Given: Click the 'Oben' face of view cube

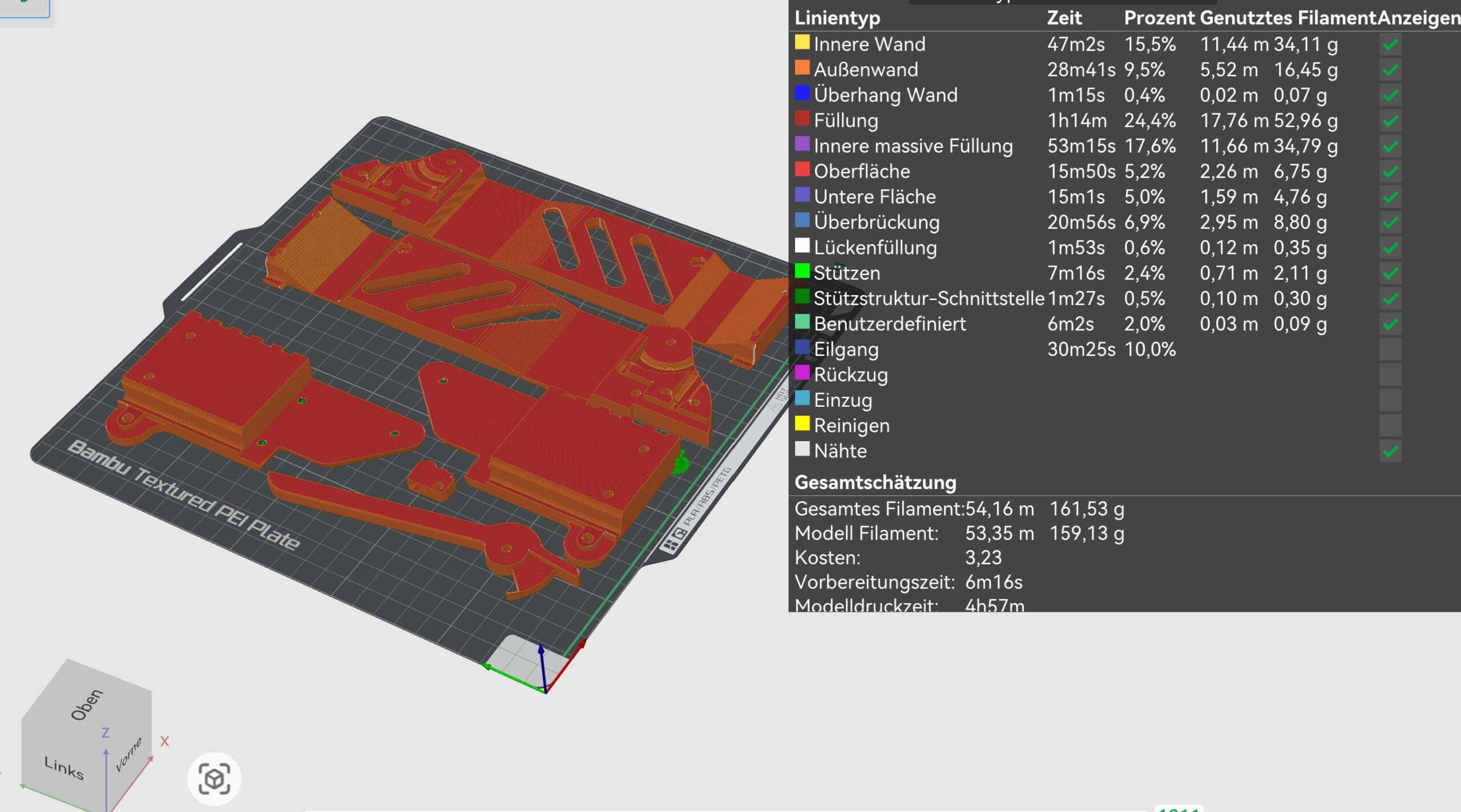Looking at the screenshot, I should click(87, 704).
